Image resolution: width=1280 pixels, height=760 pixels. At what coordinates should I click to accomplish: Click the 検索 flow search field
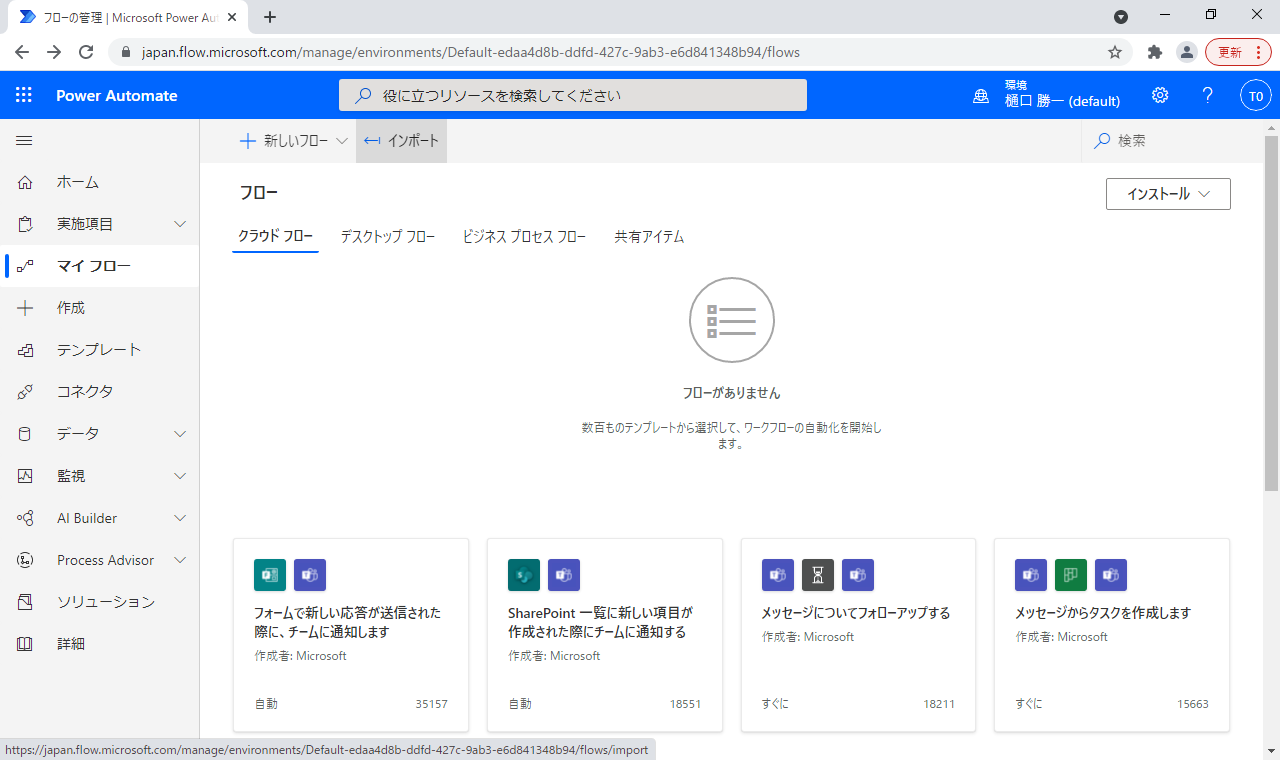pos(1172,141)
